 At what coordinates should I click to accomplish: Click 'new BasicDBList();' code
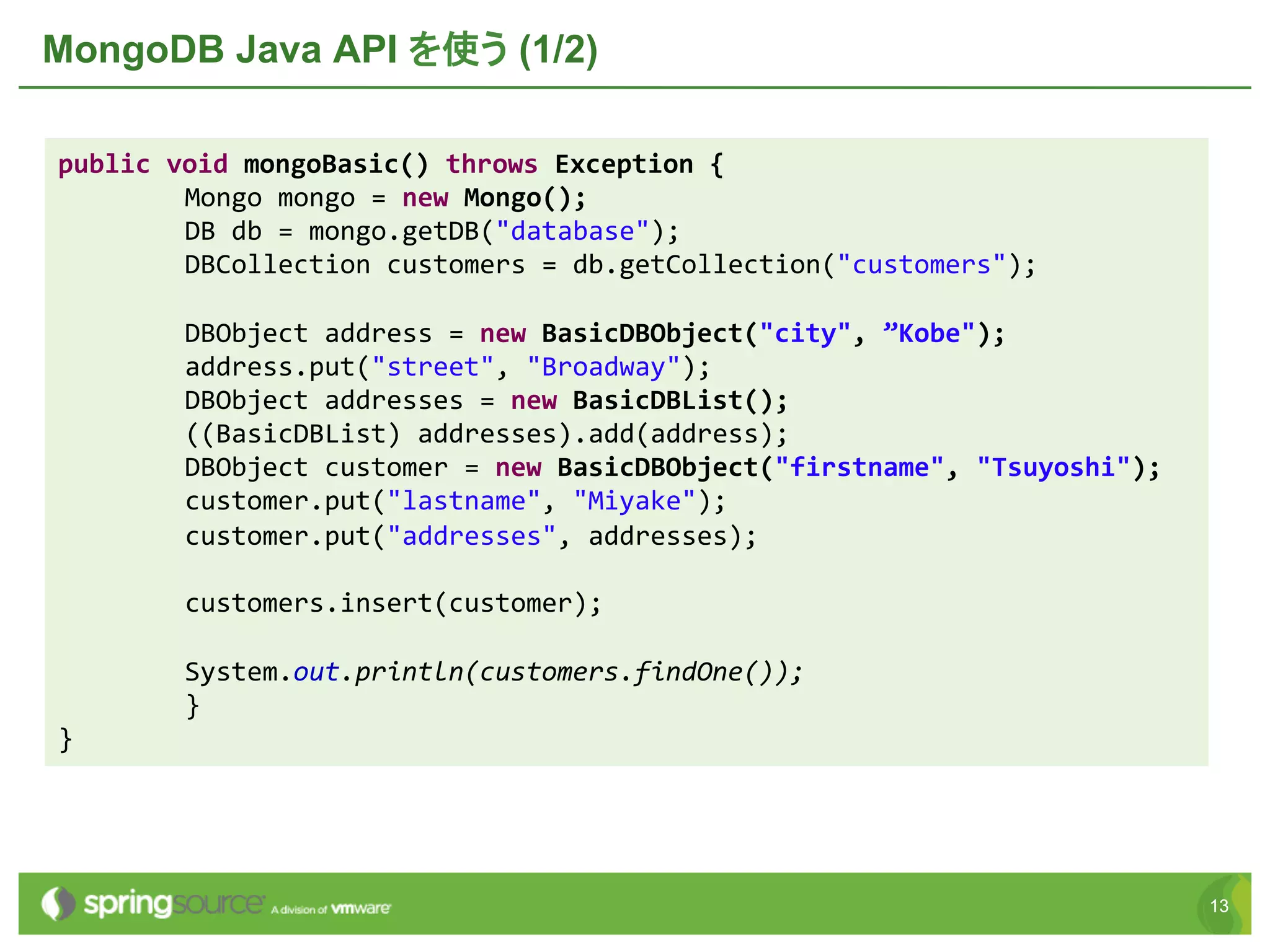(649, 401)
